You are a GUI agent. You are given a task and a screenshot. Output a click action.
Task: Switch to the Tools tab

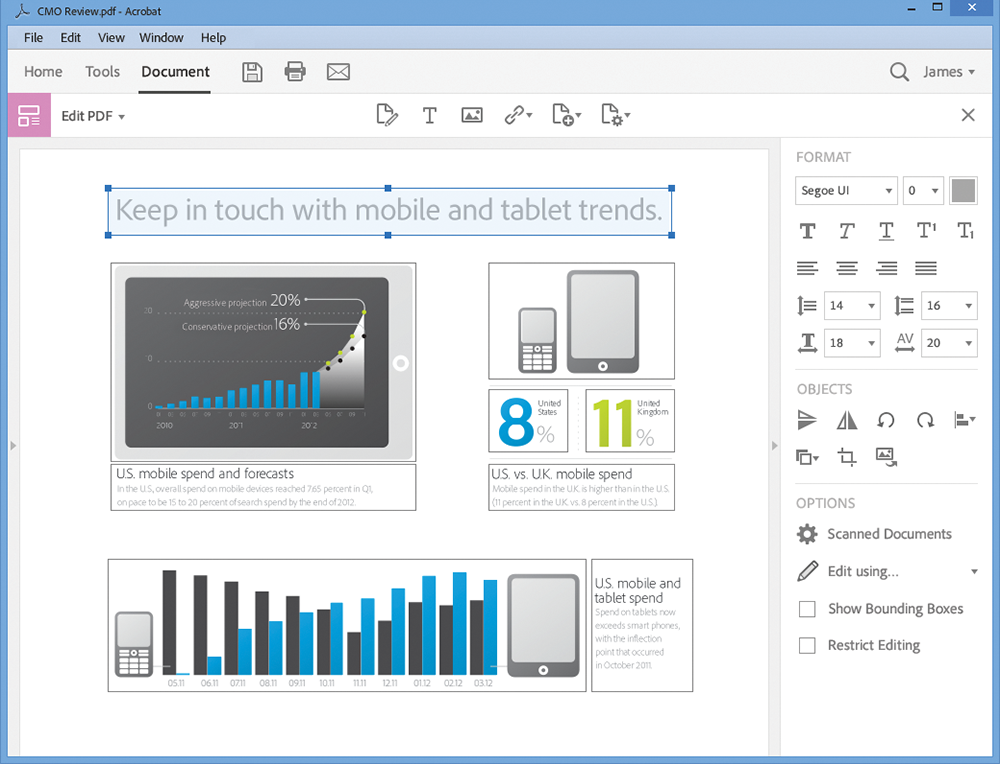[102, 72]
